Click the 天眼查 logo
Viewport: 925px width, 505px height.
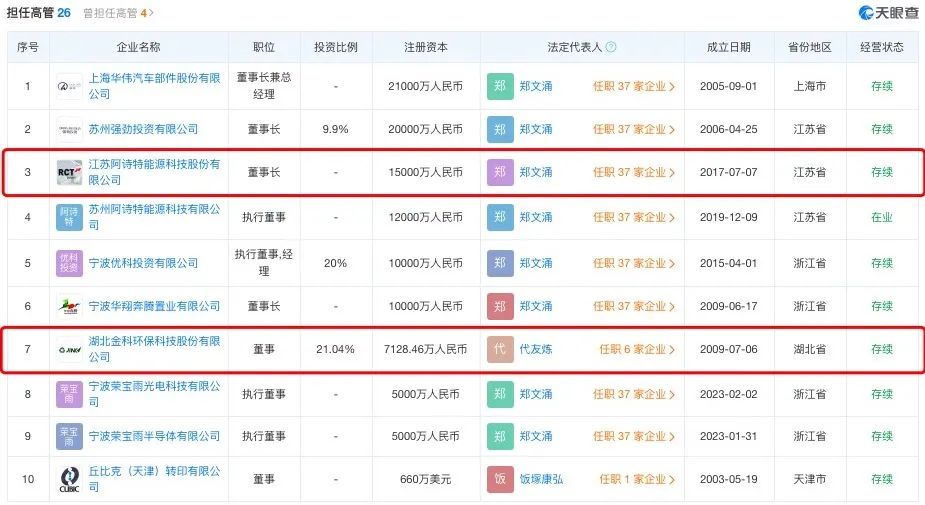click(x=888, y=13)
